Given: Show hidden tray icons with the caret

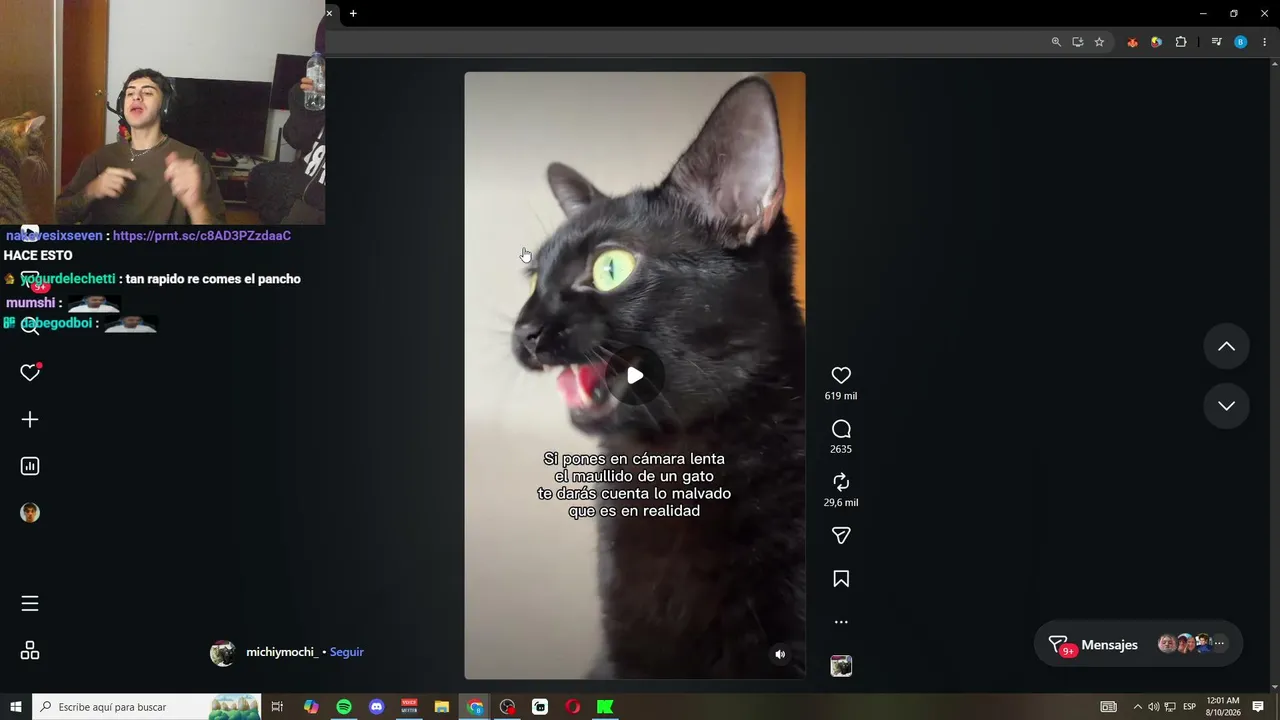Looking at the screenshot, I should pyautogui.click(x=1137, y=707).
